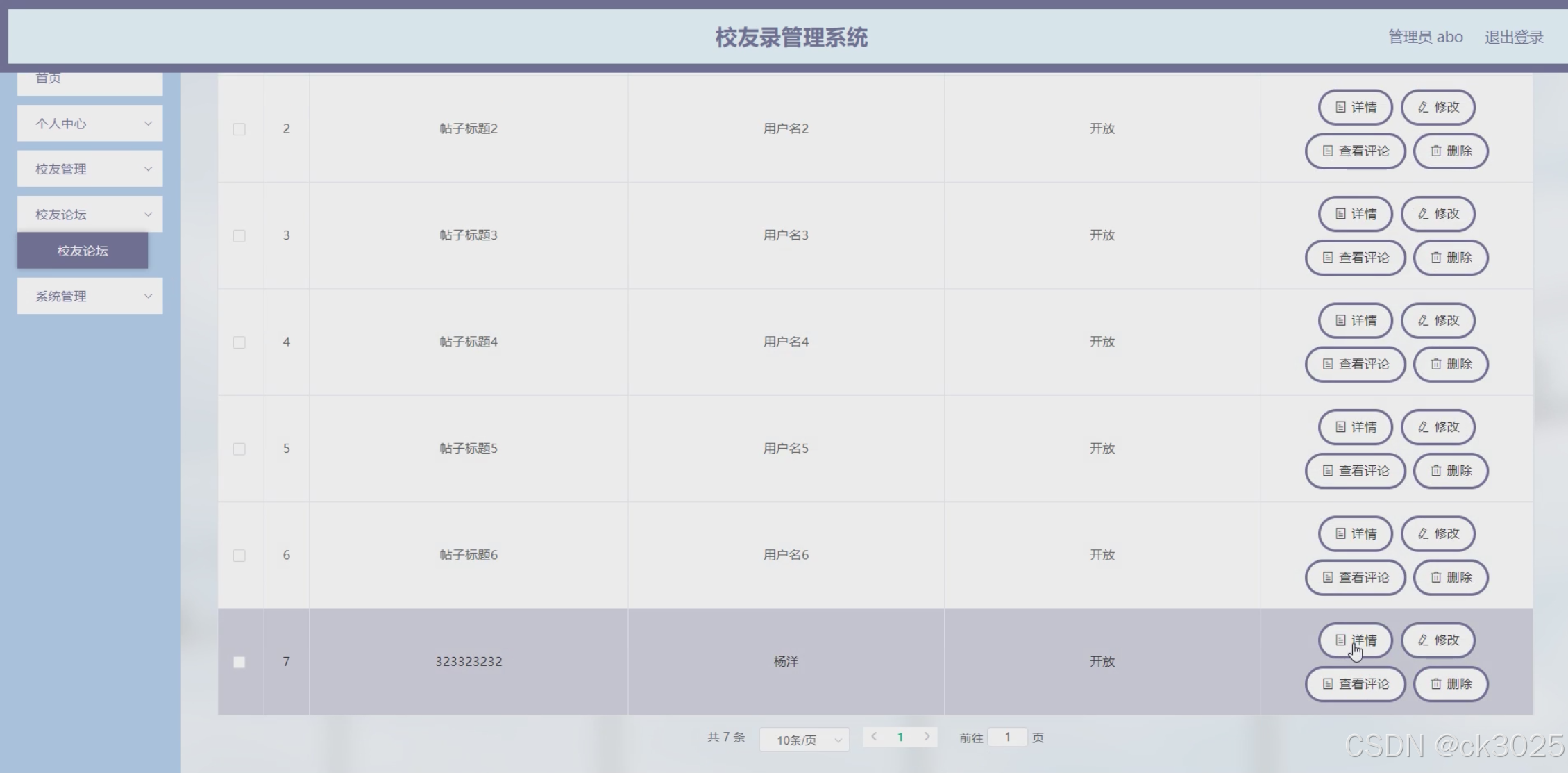
Task: Go to next page arrow
Action: (x=927, y=737)
